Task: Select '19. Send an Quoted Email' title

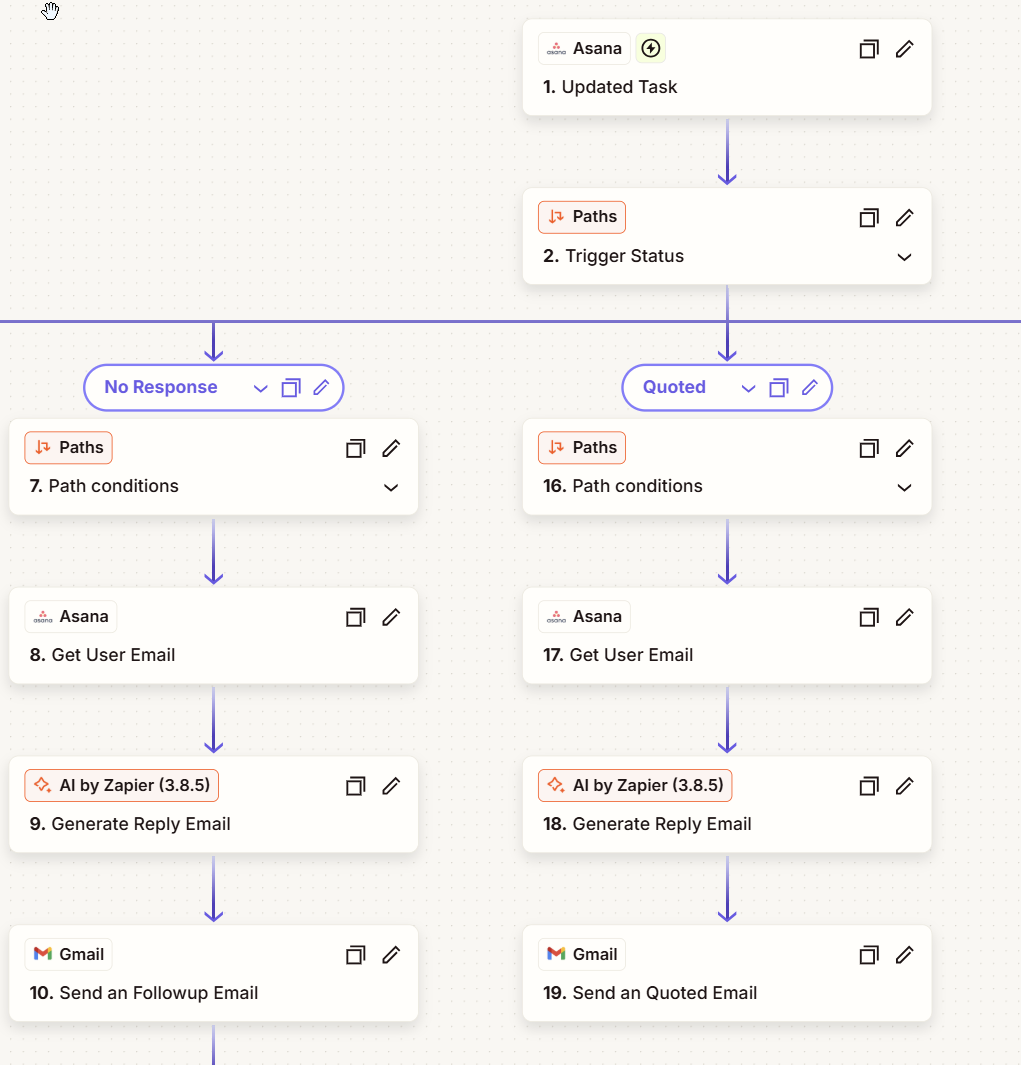Action: click(650, 994)
